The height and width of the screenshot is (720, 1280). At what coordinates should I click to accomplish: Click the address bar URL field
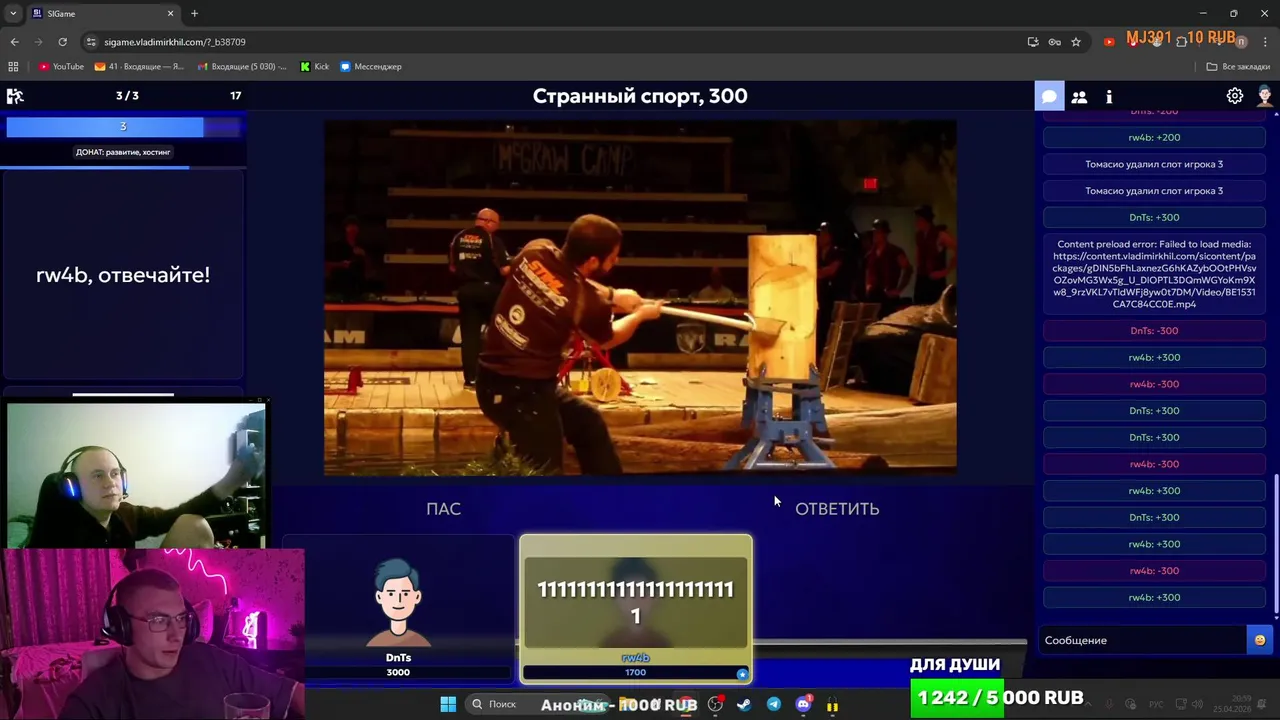click(x=560, y=42)
